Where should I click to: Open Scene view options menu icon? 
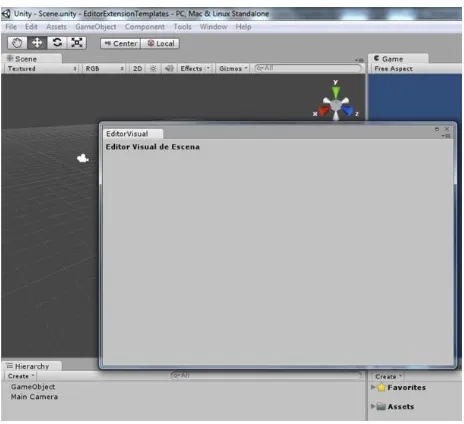(x=359, y=60)
